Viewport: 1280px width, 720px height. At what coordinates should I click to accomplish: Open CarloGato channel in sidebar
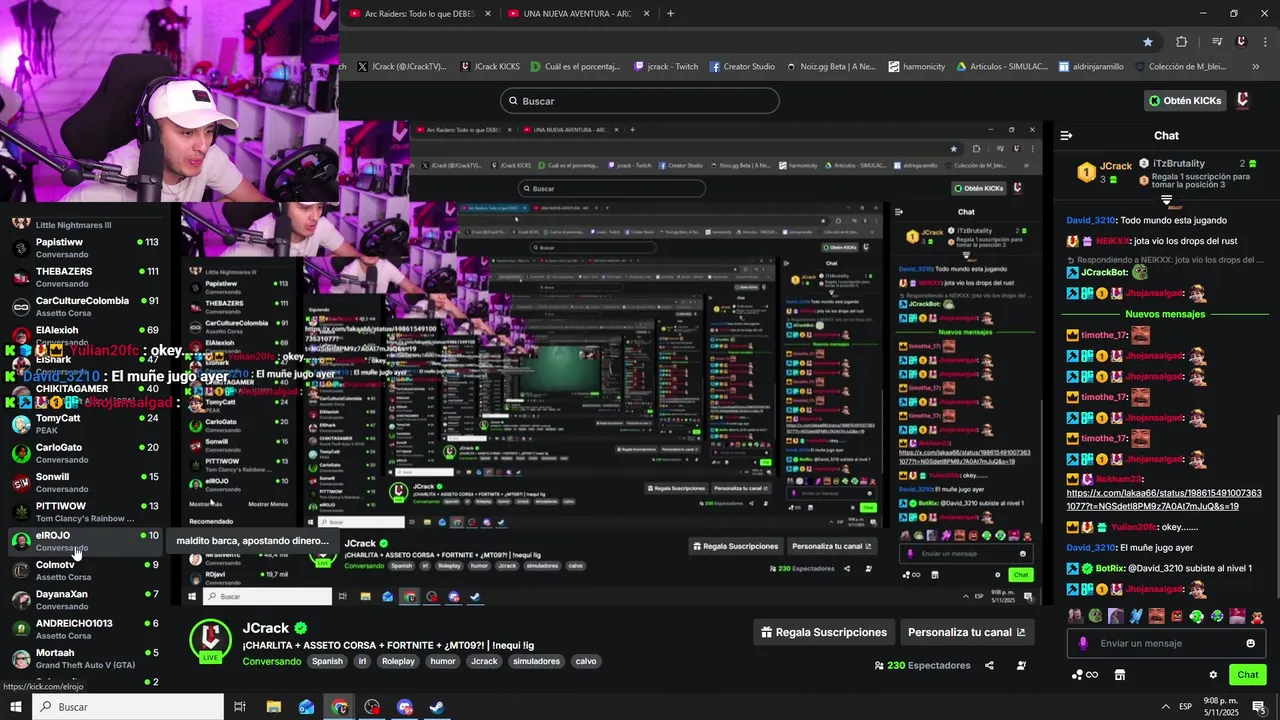[84, 453]
